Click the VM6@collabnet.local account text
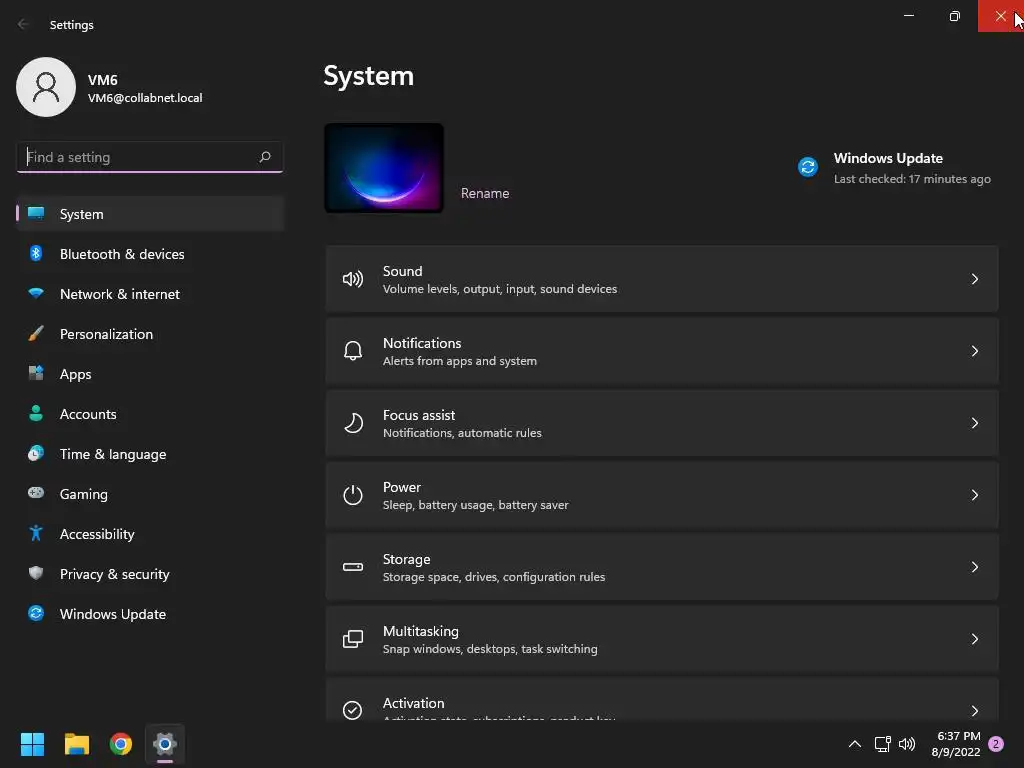Image resolution: width=1024 pixels, height=768 pixels. (145, 98)
